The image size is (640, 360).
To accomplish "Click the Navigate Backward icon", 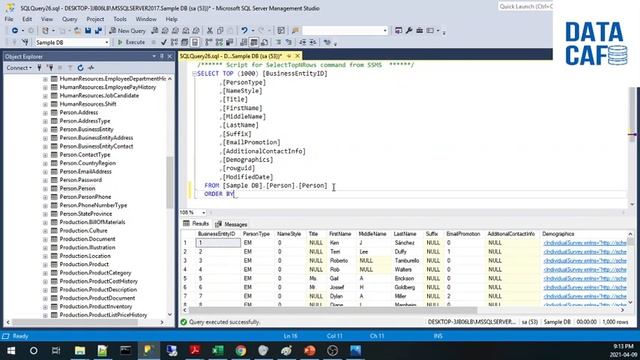I will [15, 31].
